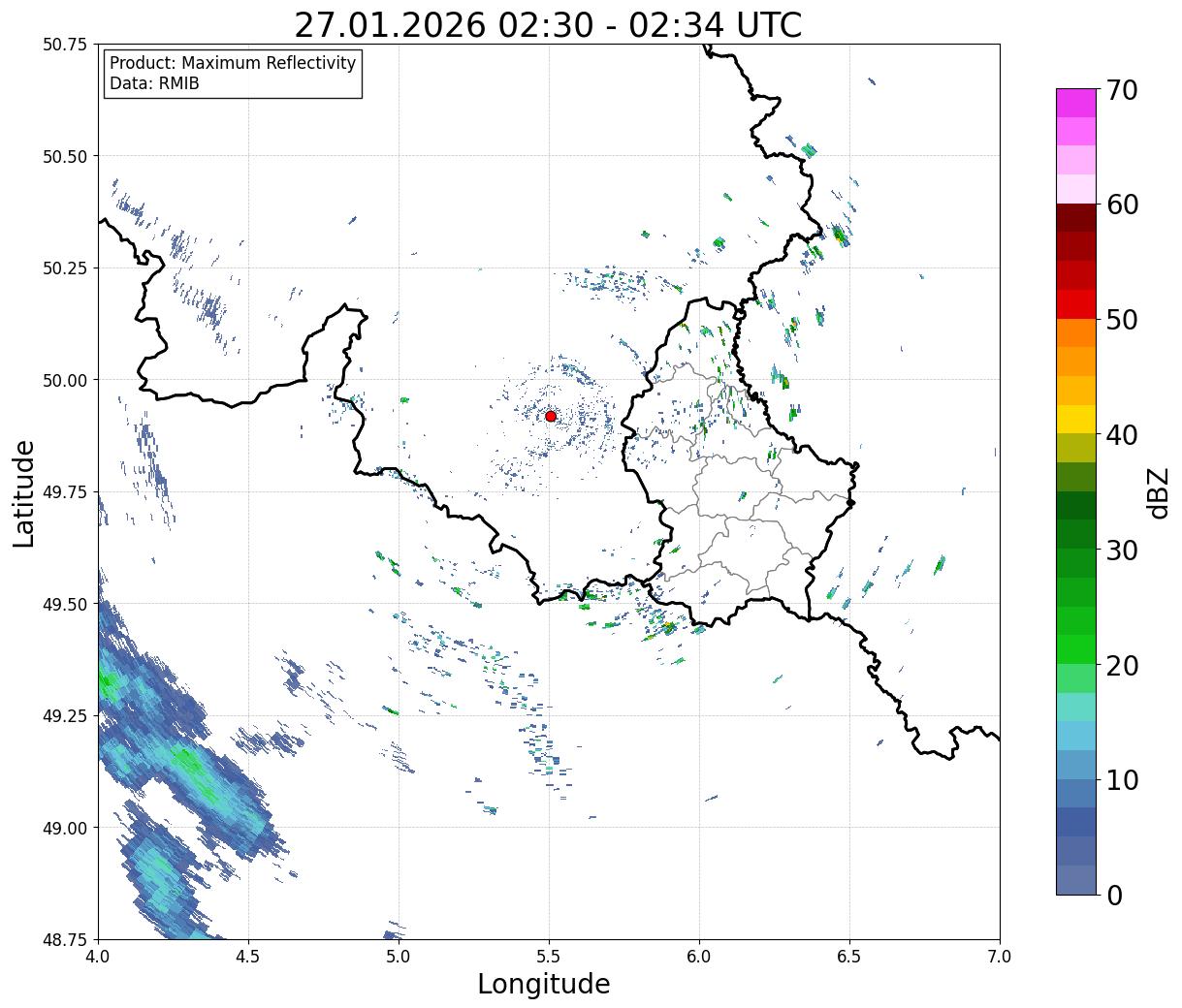The height and width of the screenshot is (1008, 1182).
Task: Click the light blue band above 10
Action: pyautogui.click(x=1076, y=764)
